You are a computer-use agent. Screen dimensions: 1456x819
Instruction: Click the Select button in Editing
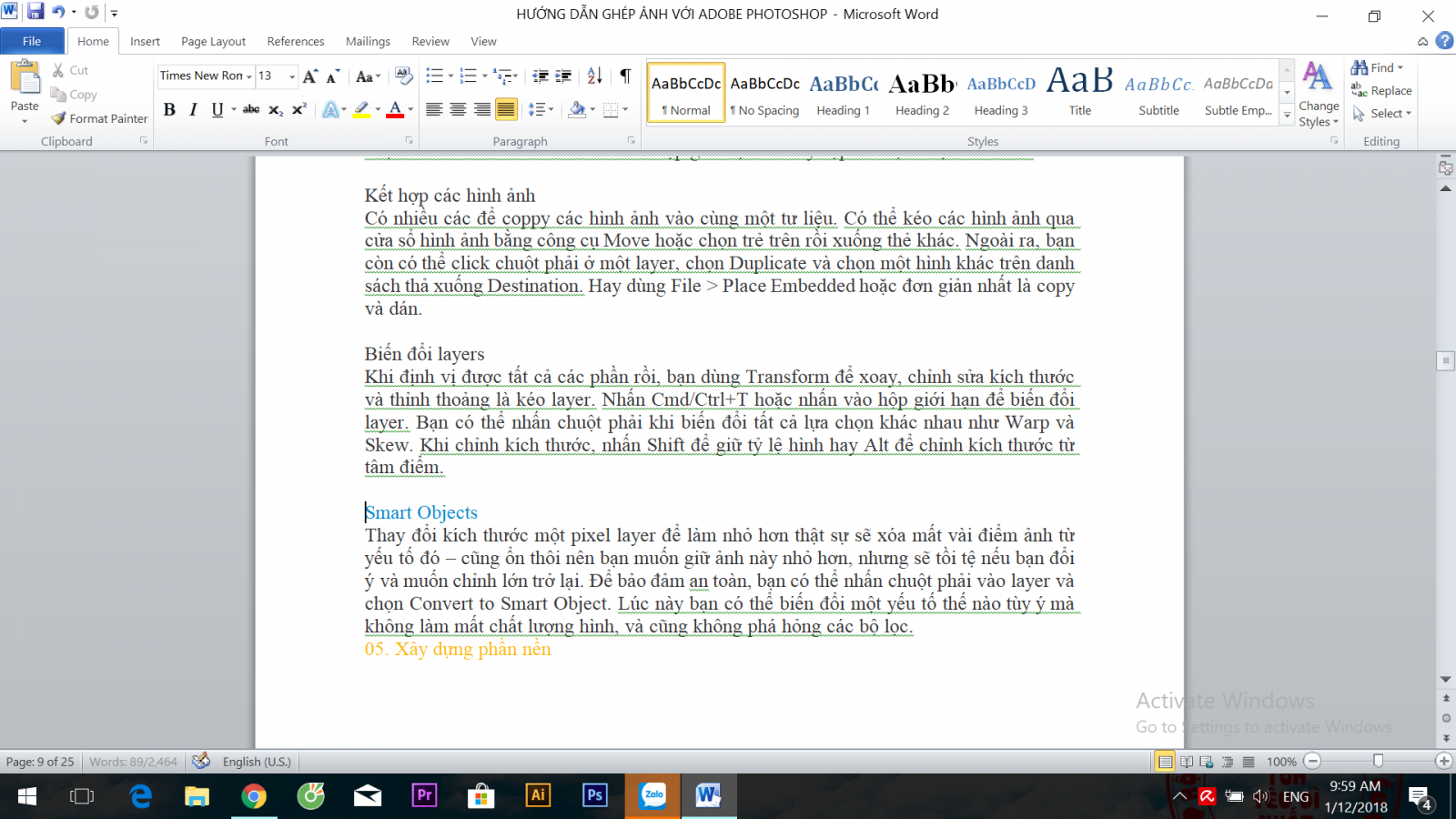pos(1381,113)
